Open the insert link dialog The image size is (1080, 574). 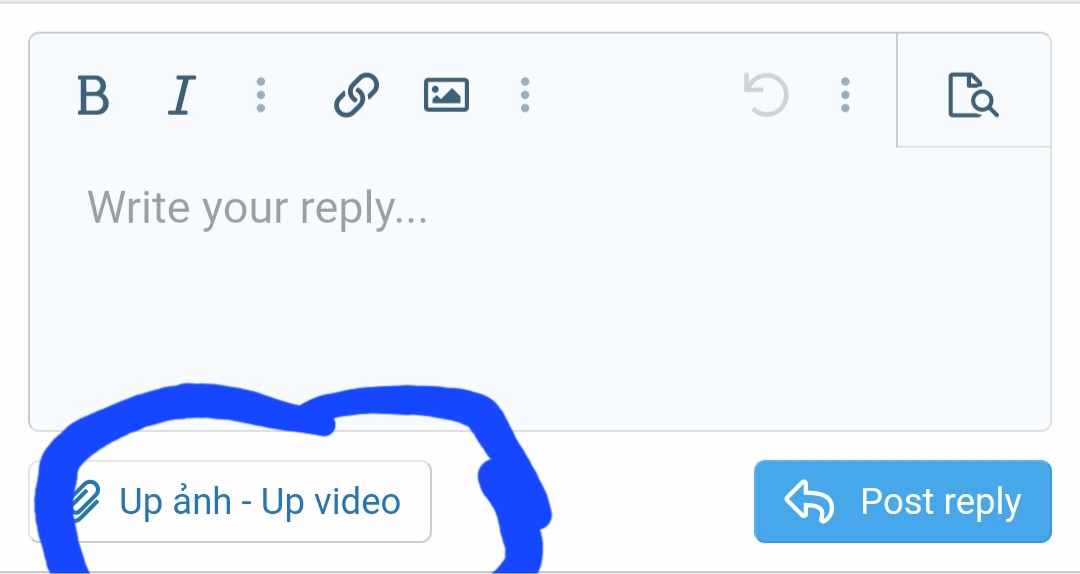pyautogui.click(x=356, y=94)
